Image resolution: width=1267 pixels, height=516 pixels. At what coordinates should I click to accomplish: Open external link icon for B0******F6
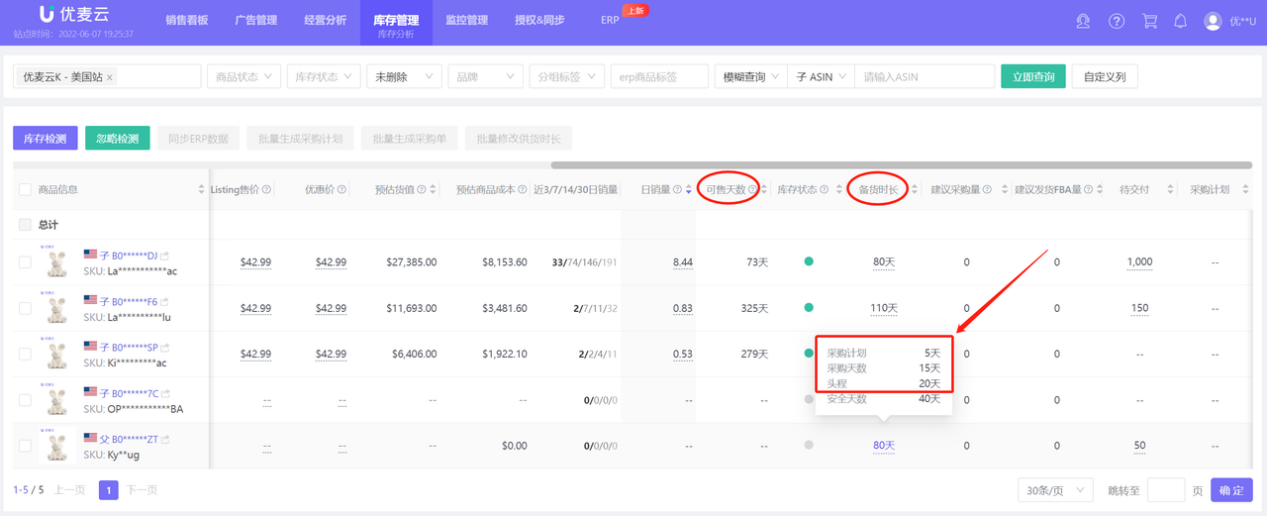164,300
